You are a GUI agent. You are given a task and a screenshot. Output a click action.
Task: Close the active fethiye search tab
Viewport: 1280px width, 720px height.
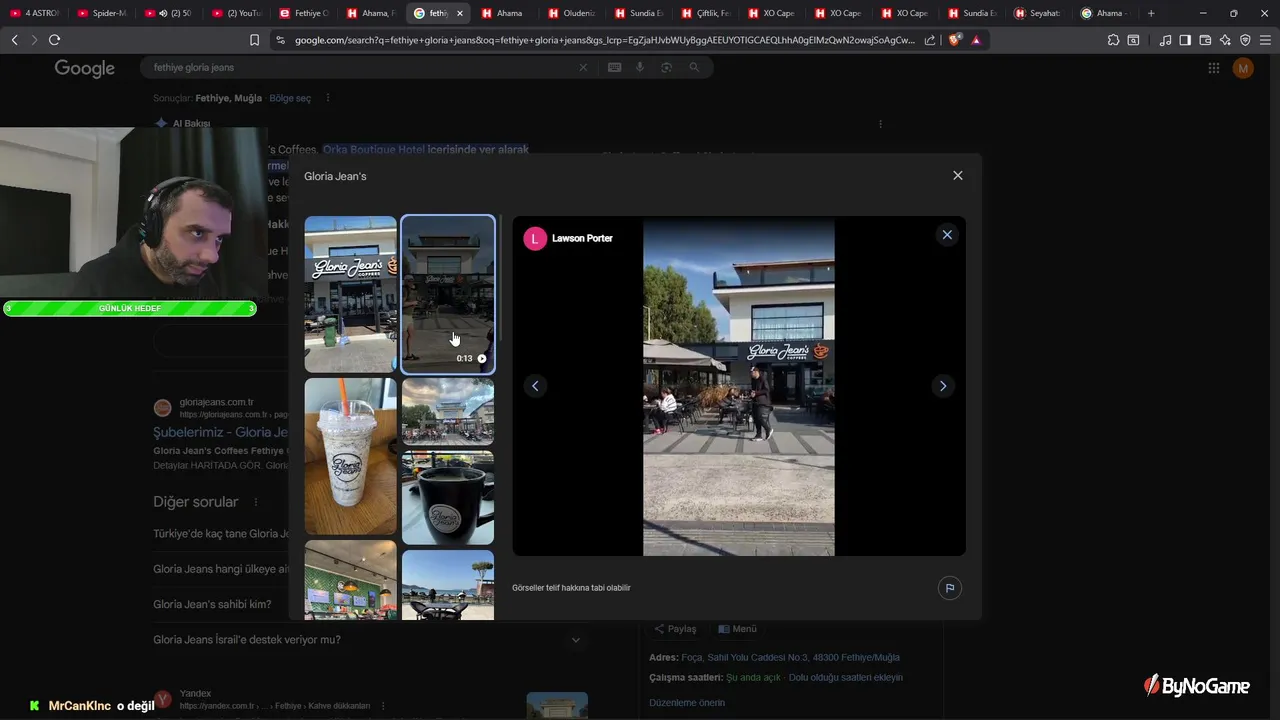[460, 13]
